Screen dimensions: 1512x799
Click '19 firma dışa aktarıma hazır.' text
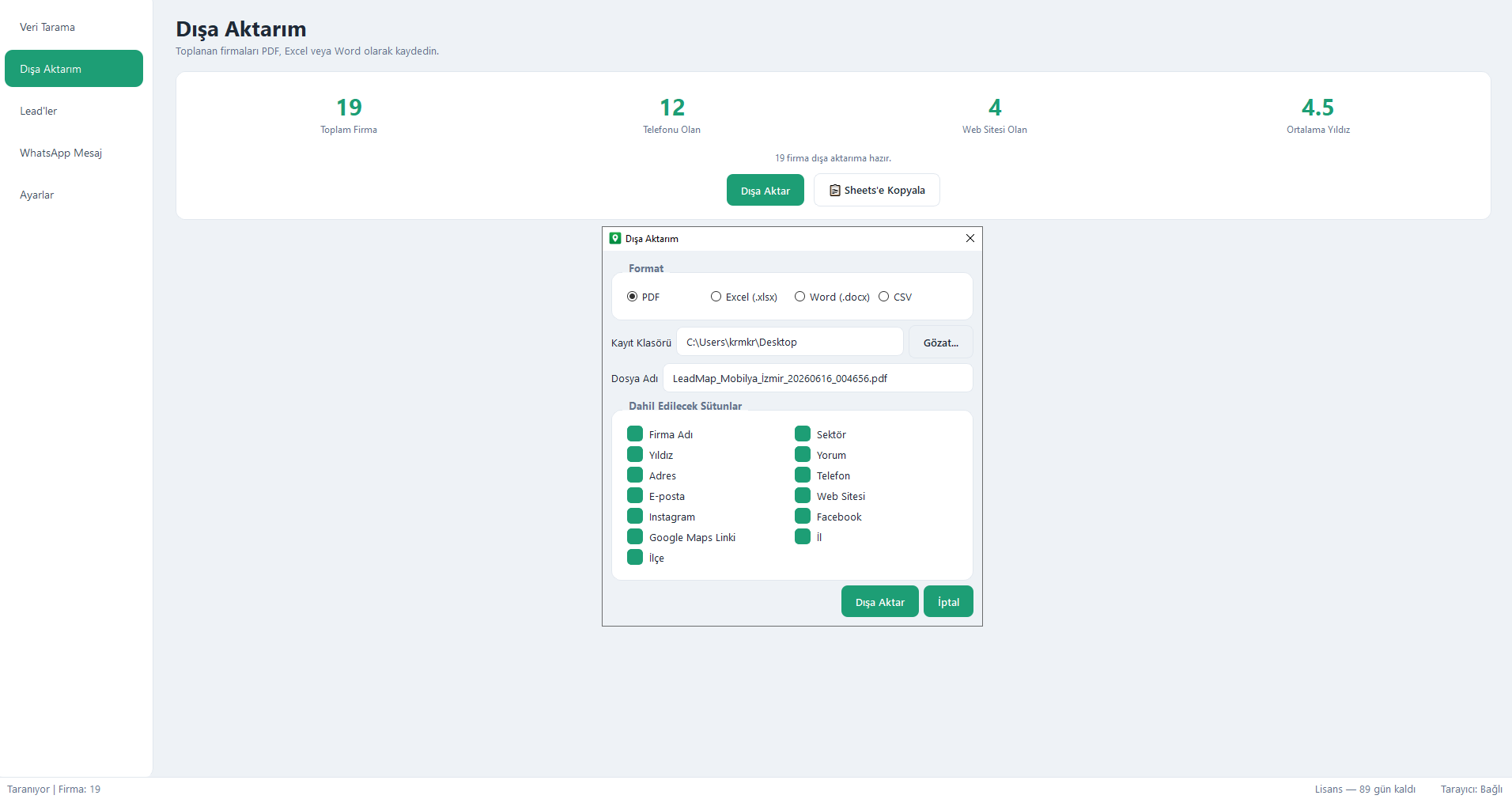tap(833, 158)
